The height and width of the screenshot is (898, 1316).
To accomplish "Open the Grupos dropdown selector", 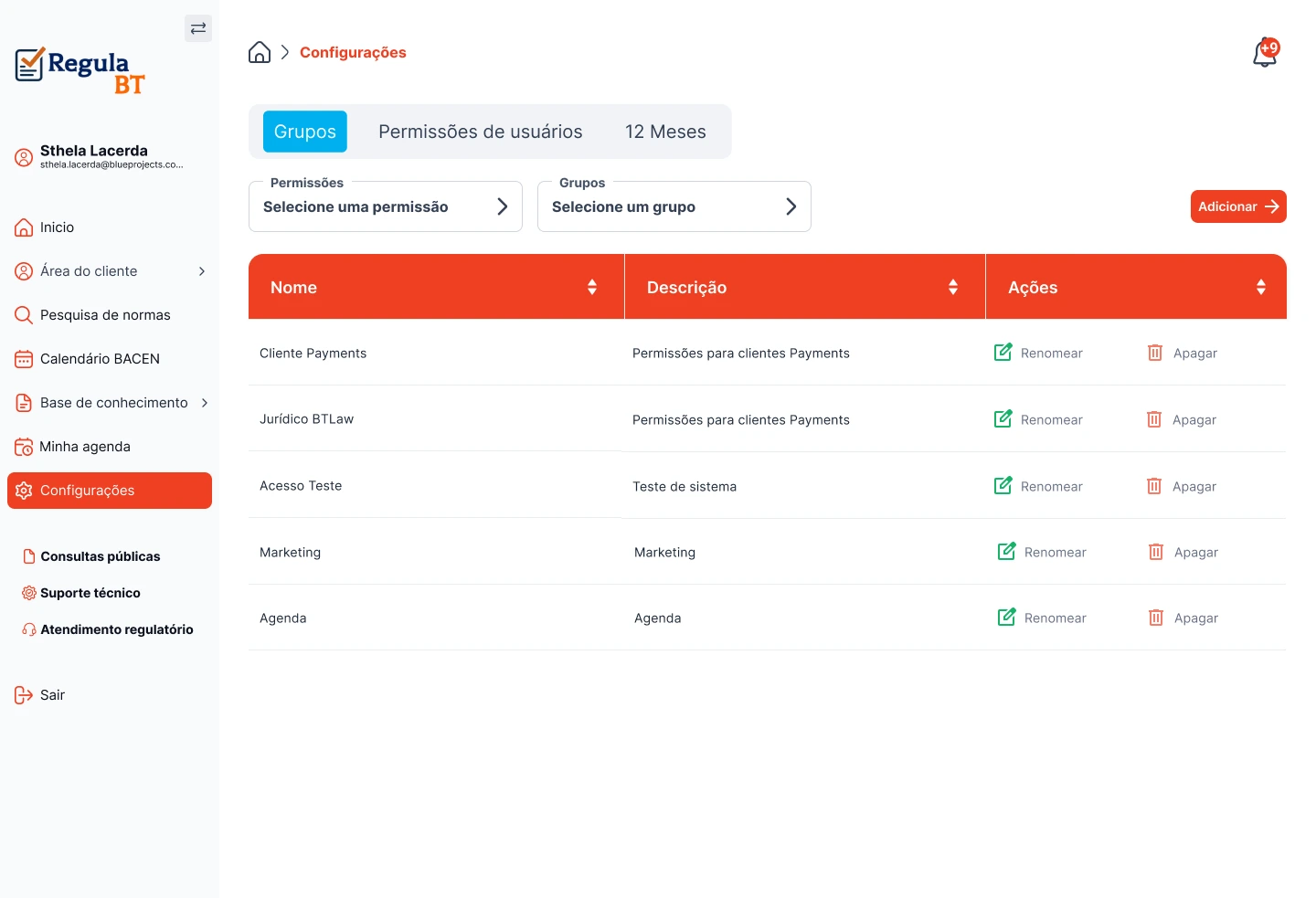I will click(x=674, y=206).
